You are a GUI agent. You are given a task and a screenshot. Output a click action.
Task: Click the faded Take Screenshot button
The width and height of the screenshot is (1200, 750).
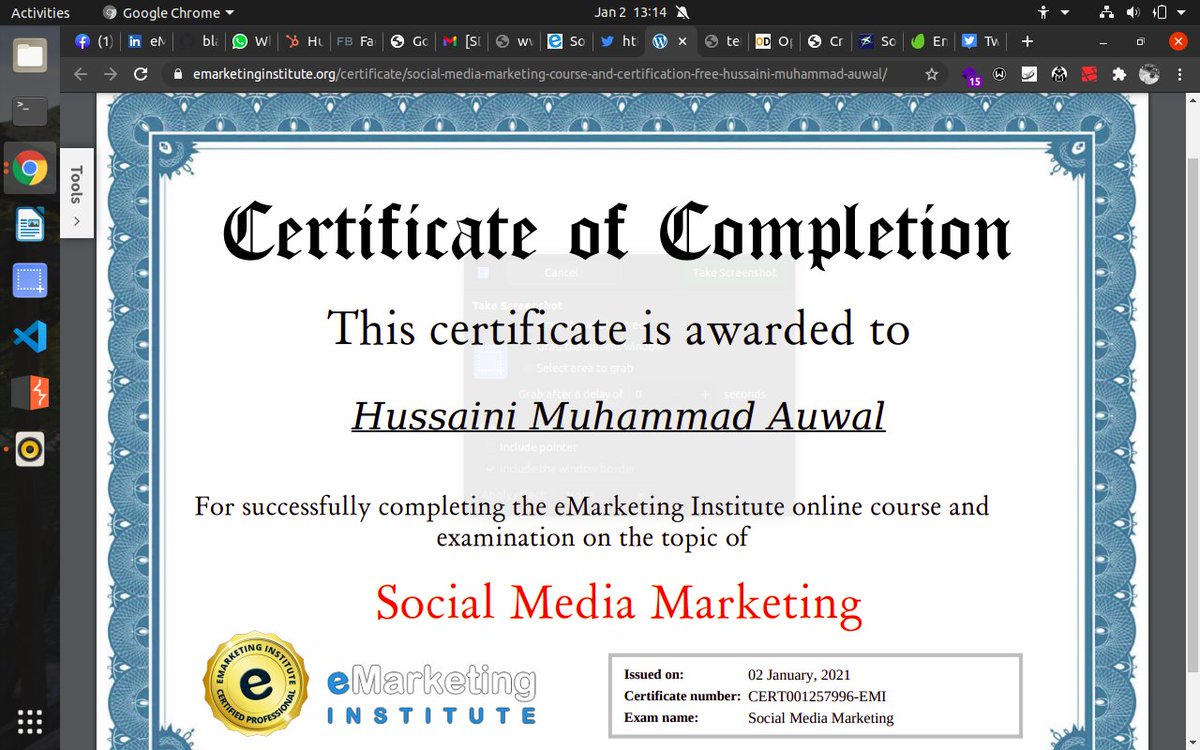coord(734,272)
